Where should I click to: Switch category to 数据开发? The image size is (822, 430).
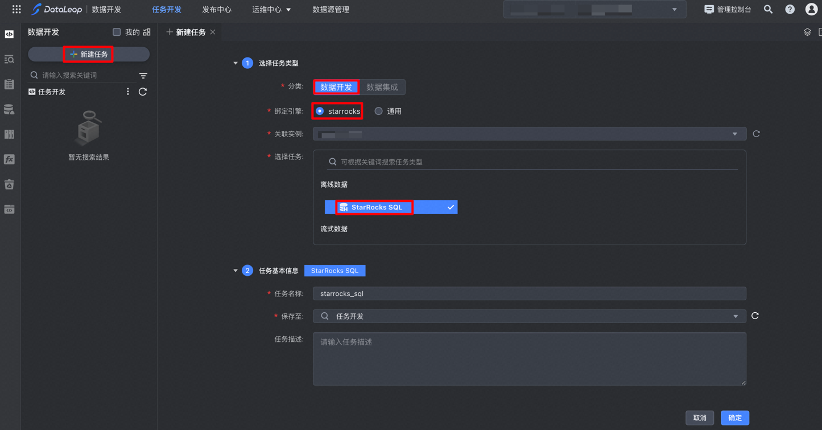(336, 87)
